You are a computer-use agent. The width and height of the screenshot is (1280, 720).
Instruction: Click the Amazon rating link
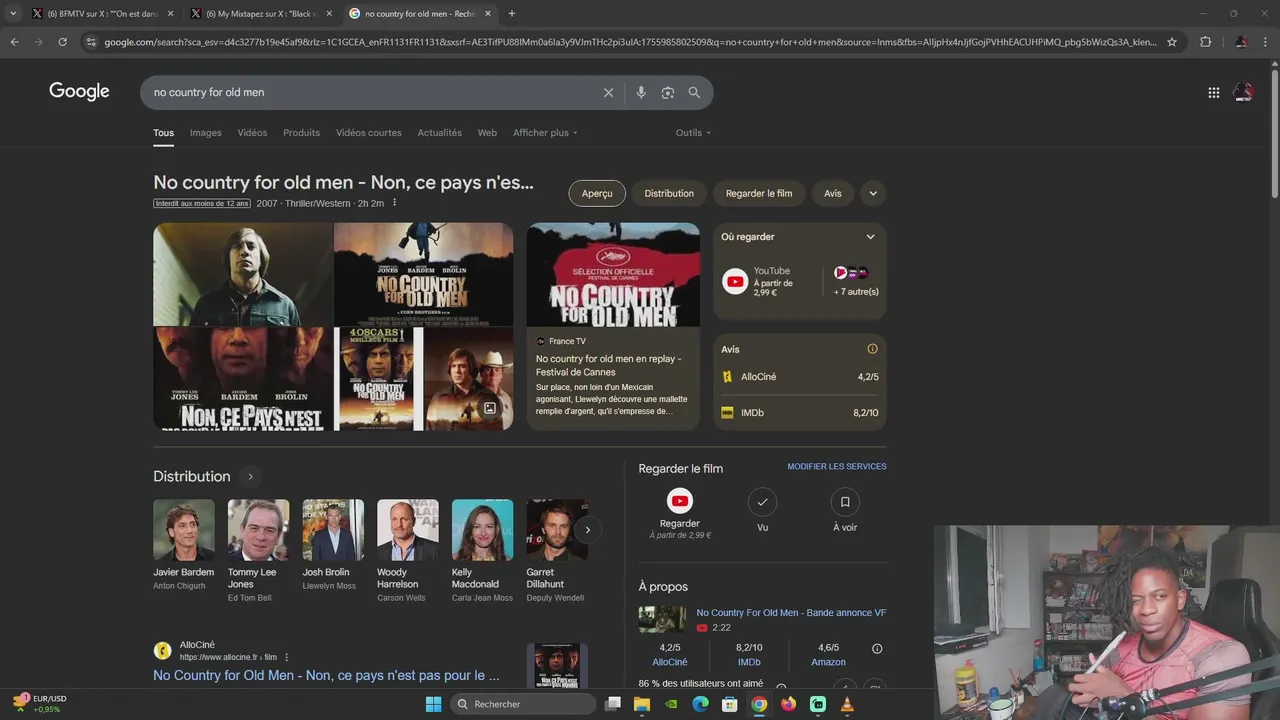point(828,662)
